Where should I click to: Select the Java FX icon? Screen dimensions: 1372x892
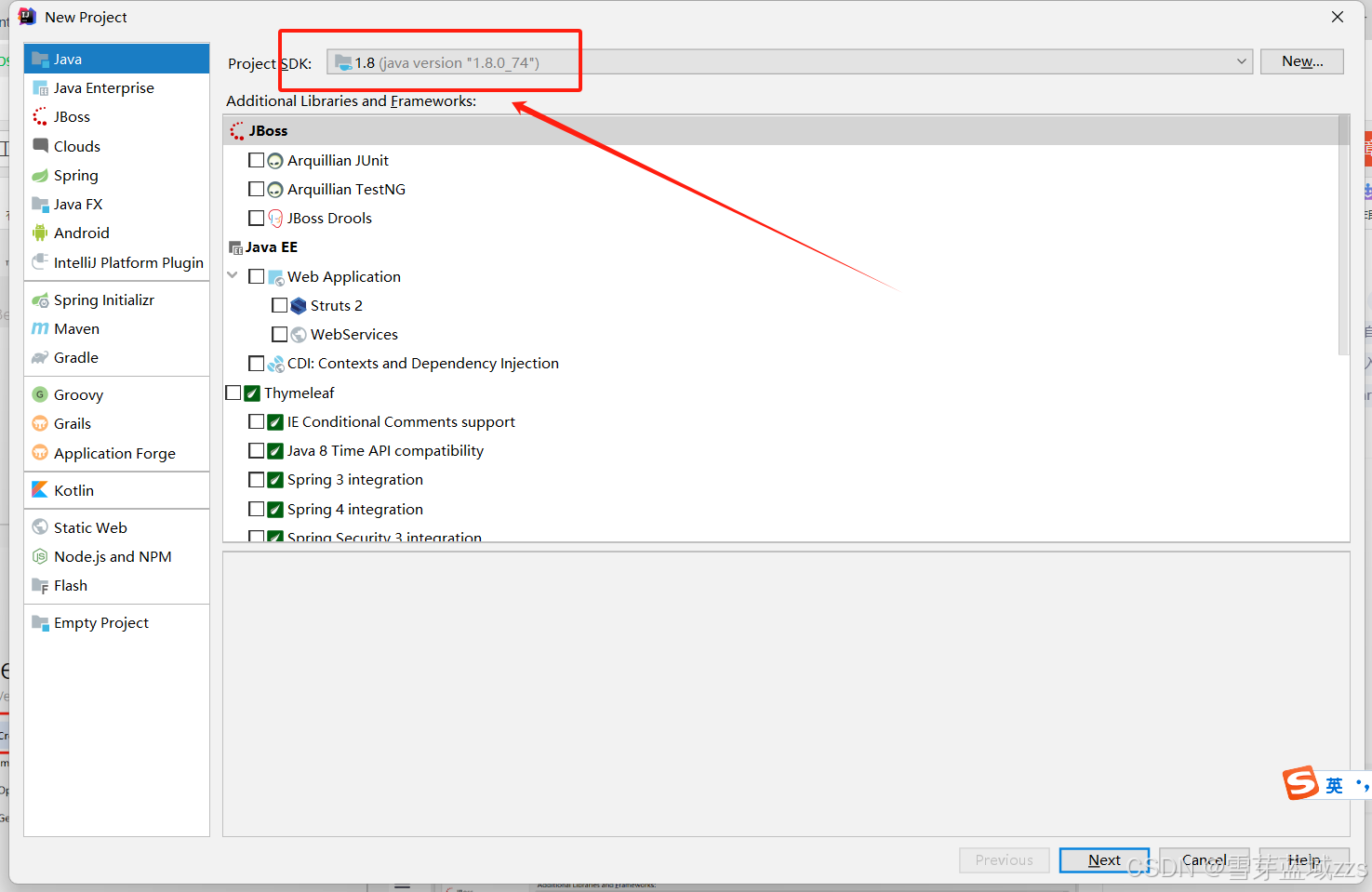tap(40, 204)
